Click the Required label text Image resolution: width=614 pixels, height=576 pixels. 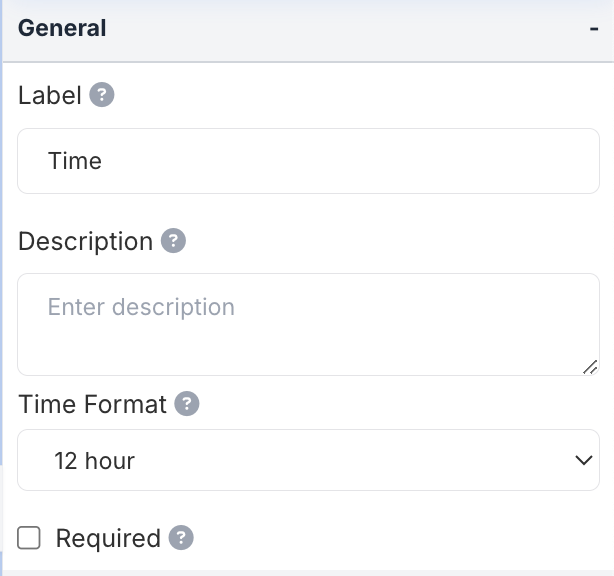pyautogui.click(x=108, y=538)
